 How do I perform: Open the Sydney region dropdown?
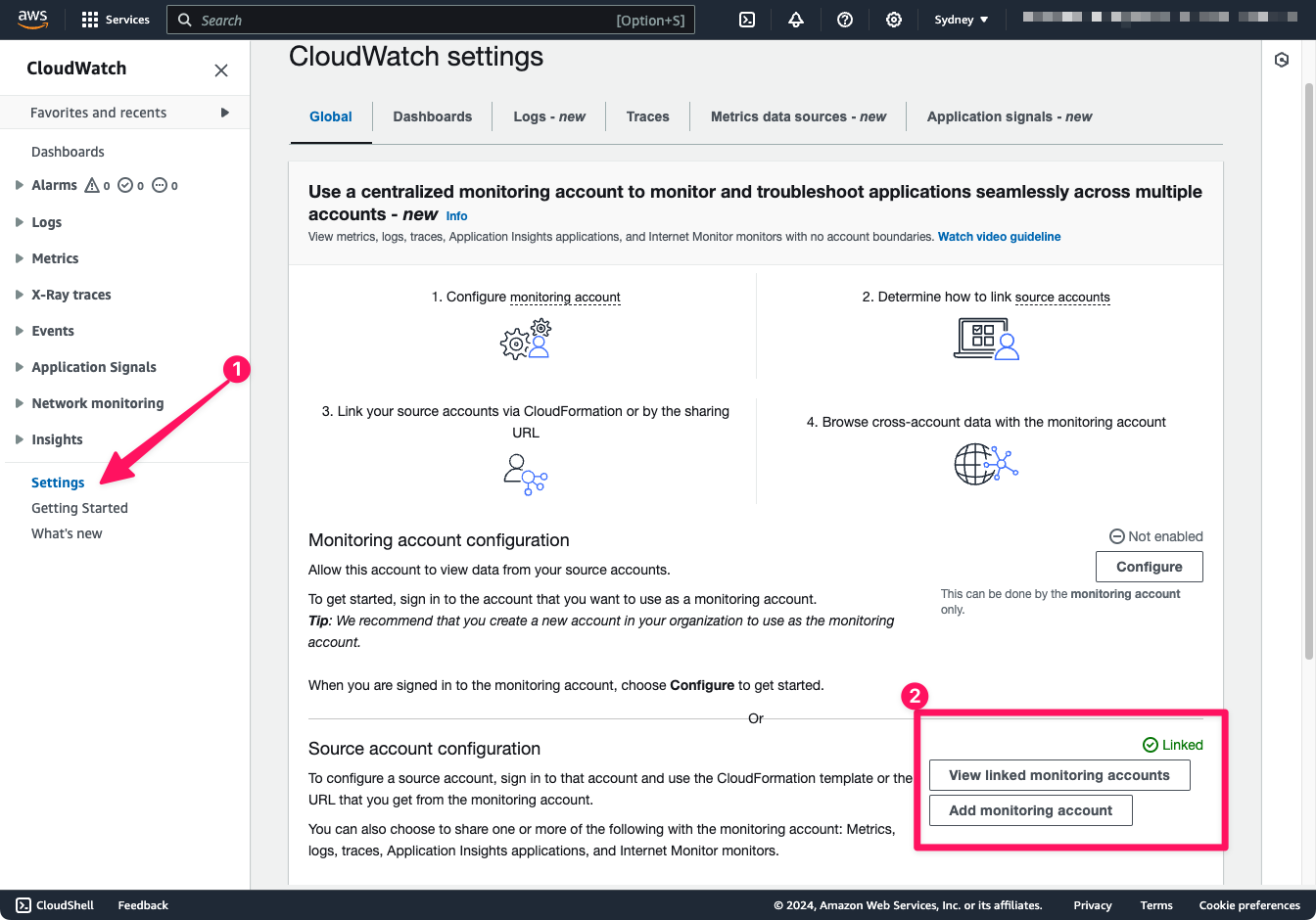click(962, 20)
